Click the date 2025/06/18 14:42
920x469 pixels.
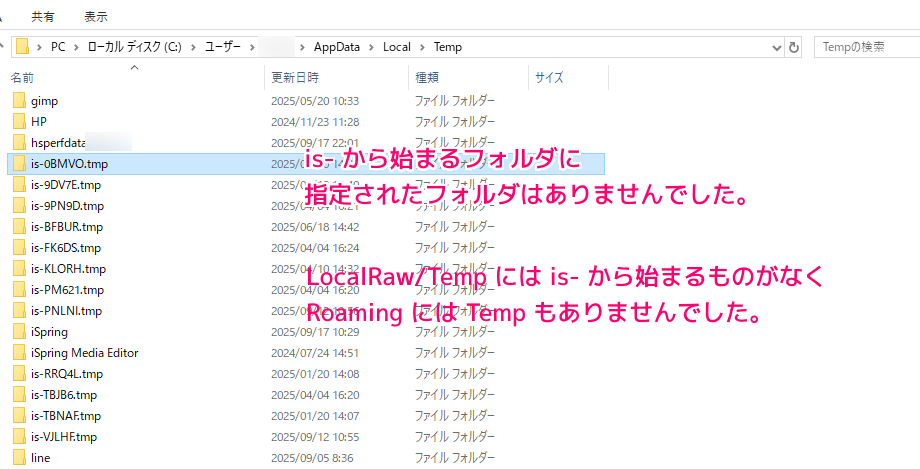tap(315, 227)
